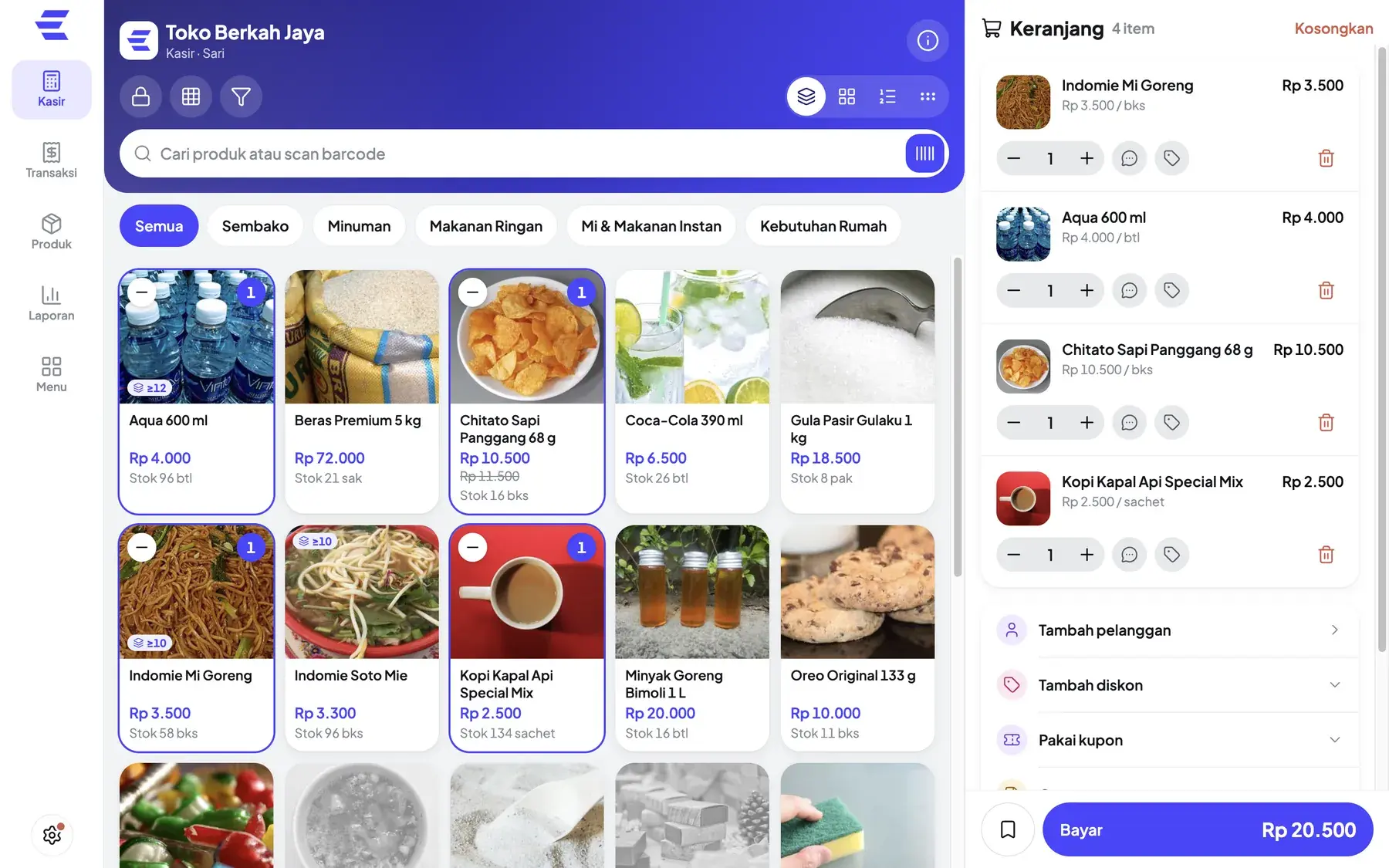Apply discount tag on Aqua 600 ml item
Viewport: 1389px width, 868px height.
point(1171,290)
